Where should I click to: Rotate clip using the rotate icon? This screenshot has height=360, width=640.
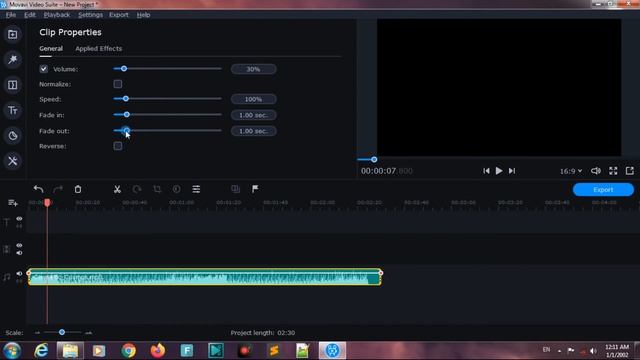137,189
